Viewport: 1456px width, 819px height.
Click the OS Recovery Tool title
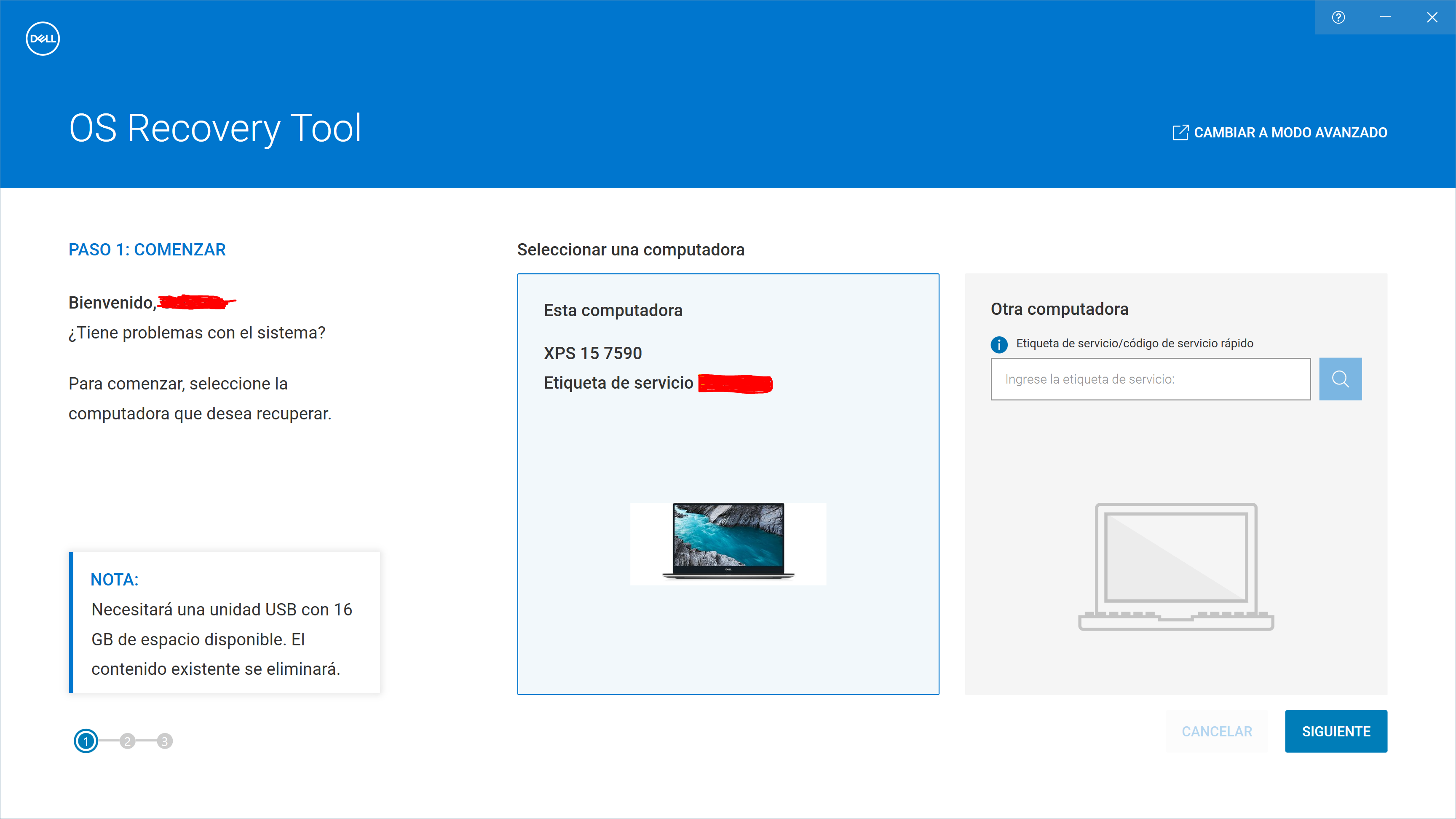coord(215,129)
